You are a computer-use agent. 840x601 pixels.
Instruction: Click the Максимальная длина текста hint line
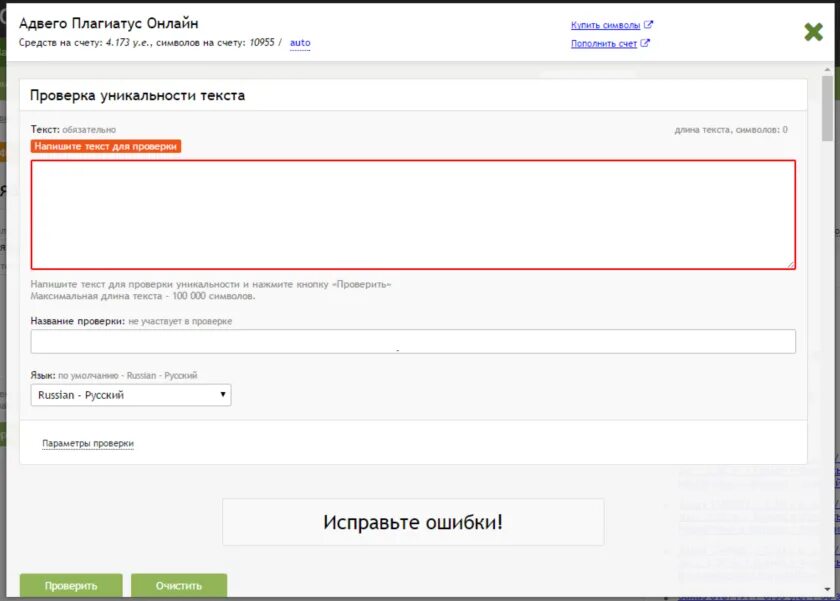coord(143,296)
